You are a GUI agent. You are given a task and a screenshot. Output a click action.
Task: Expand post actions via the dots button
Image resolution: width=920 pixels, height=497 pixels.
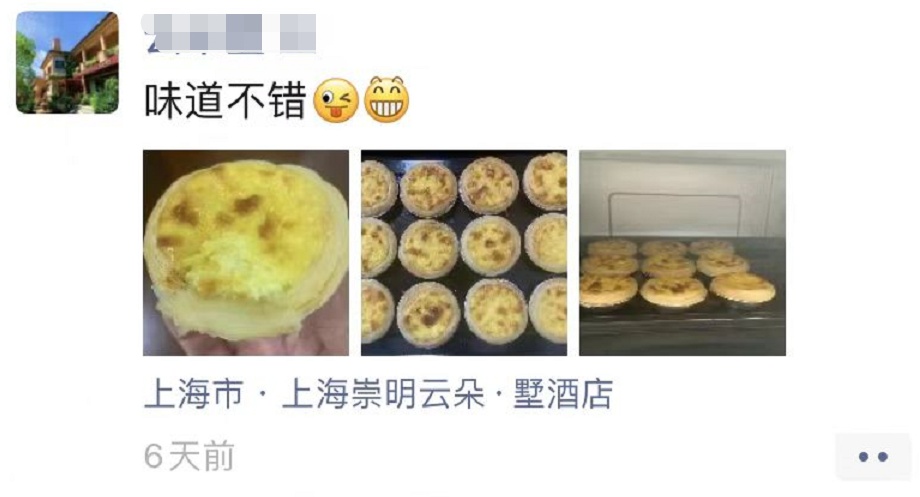point(872,457)
